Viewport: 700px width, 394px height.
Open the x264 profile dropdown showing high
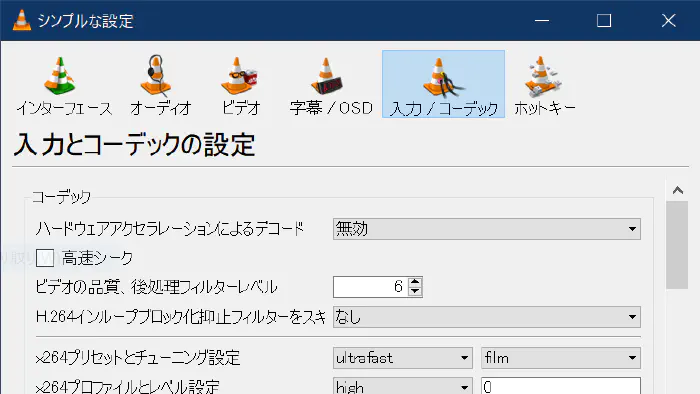click(x=403, y=386)
